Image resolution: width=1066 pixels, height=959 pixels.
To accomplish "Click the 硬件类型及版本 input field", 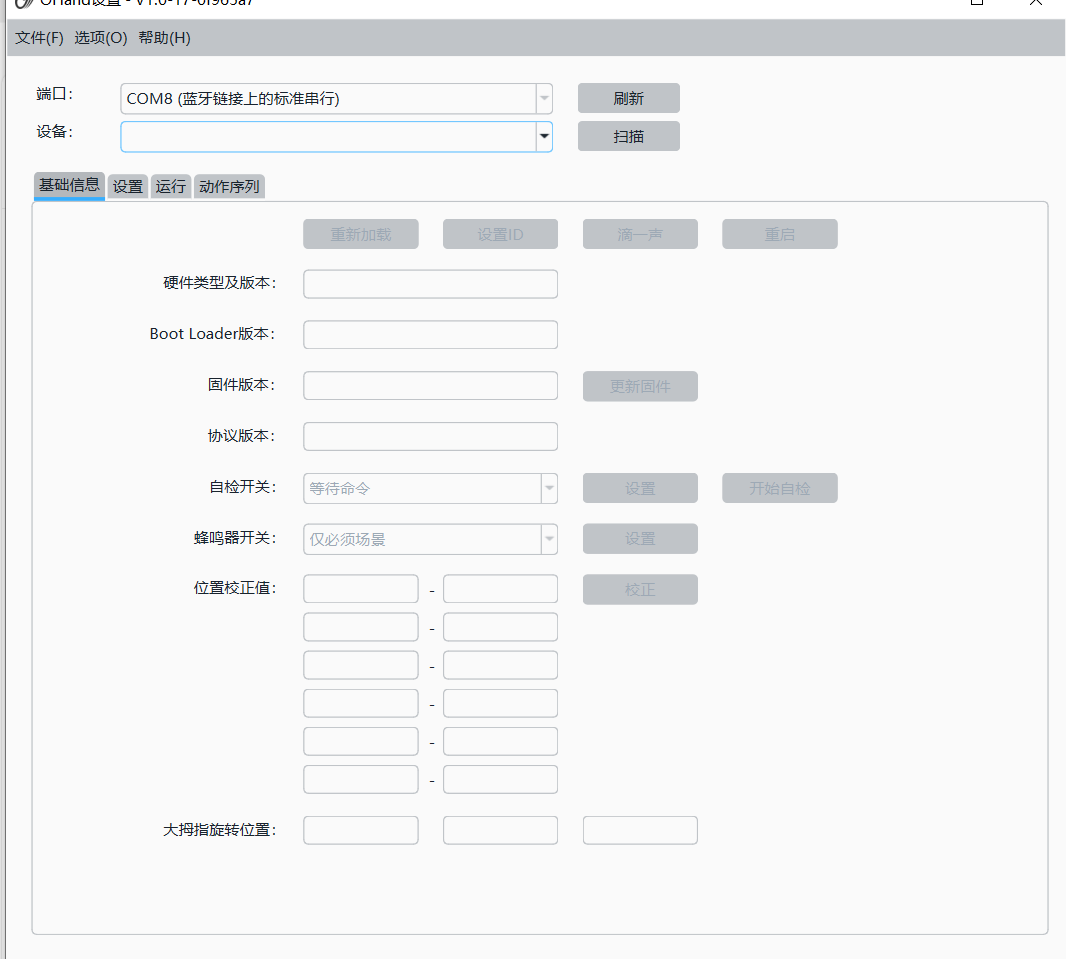I will pos(430,284).
